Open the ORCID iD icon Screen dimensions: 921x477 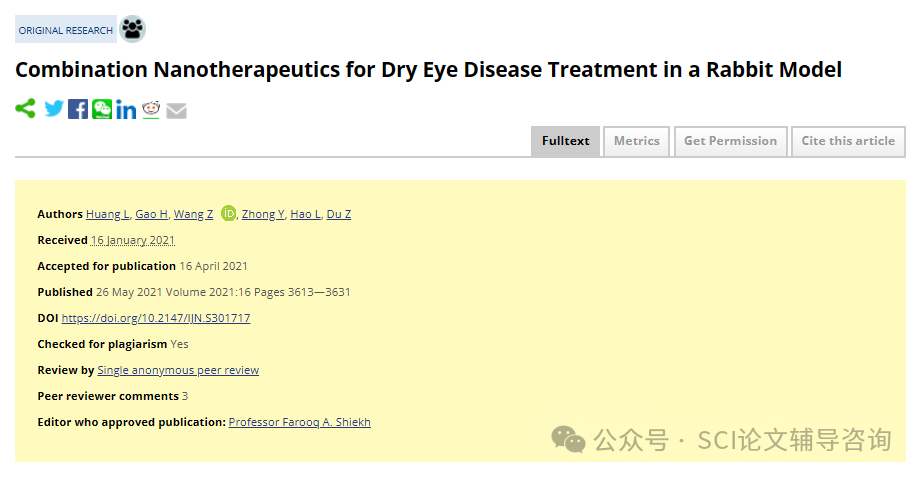[x=228, y=213]
